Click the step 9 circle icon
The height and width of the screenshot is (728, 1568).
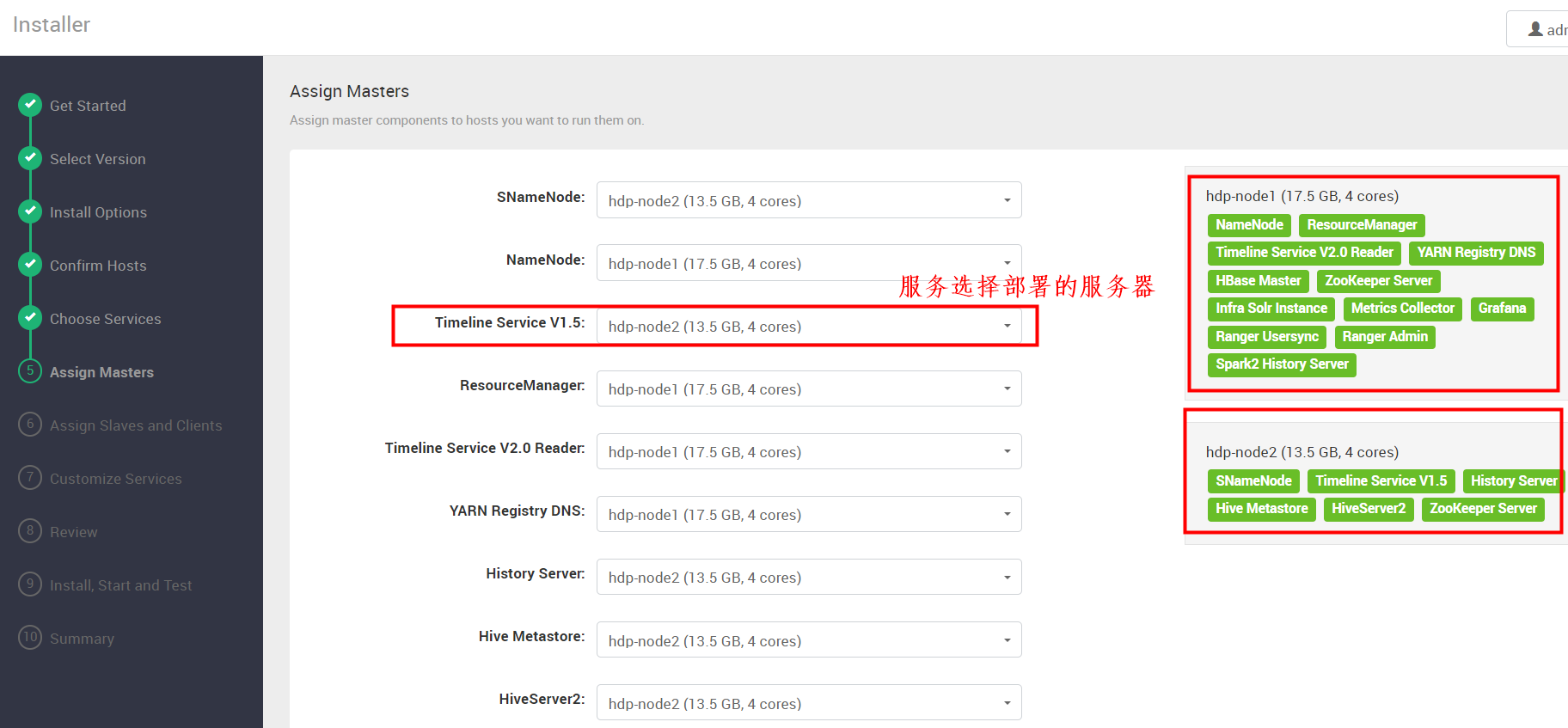30,584
